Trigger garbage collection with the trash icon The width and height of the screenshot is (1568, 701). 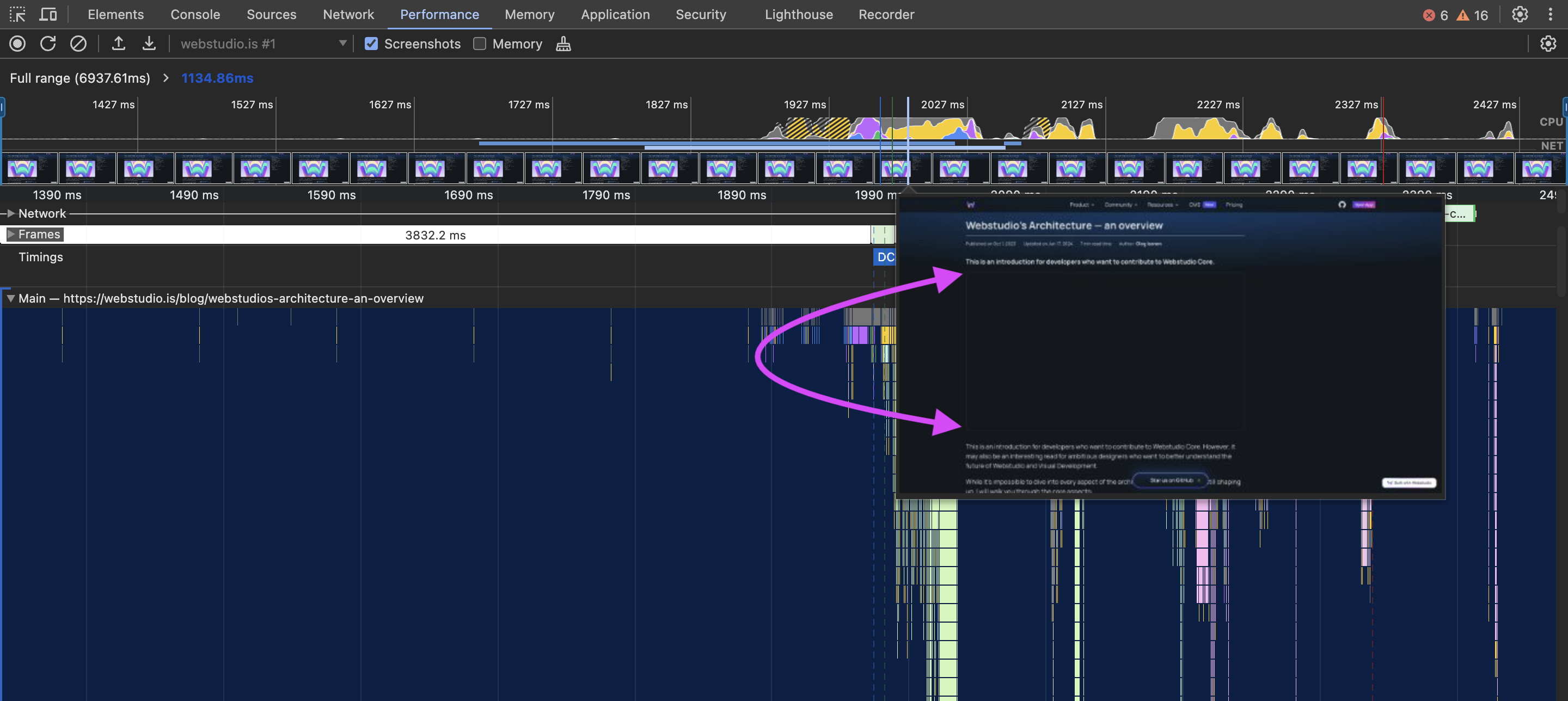pyautogui.click(x=562, y=43)
